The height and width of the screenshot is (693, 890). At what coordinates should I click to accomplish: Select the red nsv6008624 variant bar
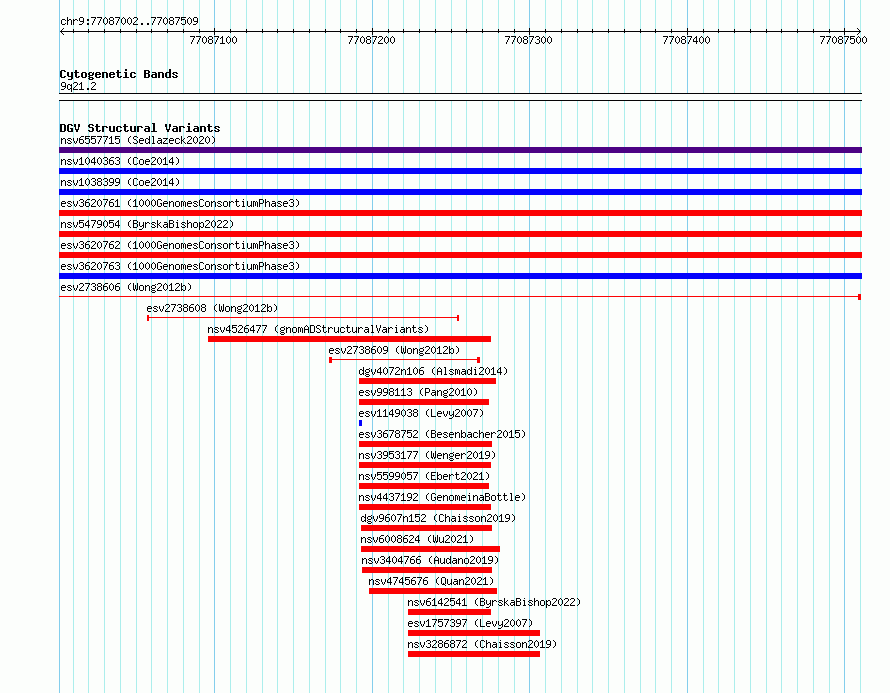coord(430,549)
